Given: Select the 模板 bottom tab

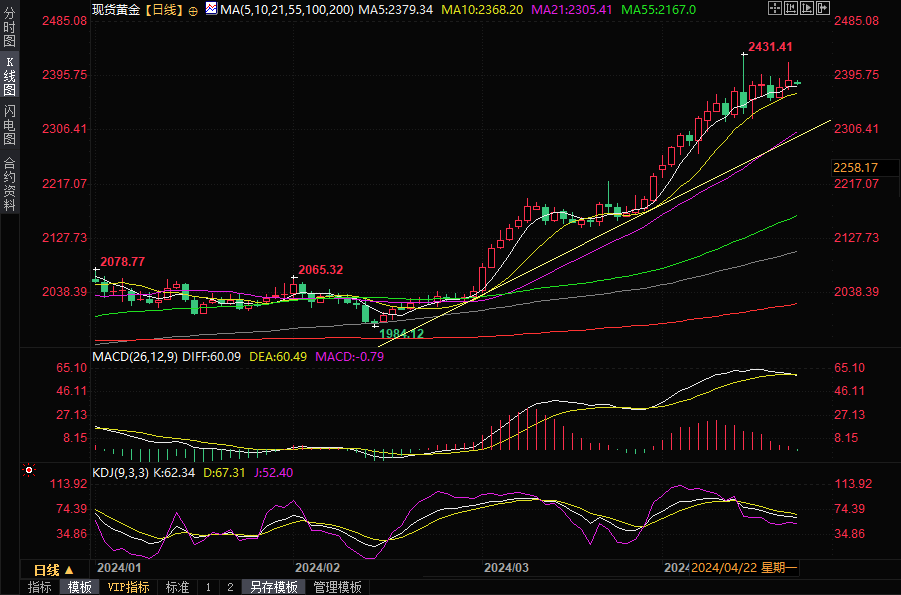Looking at the screenshot, I should click(80, 587).
